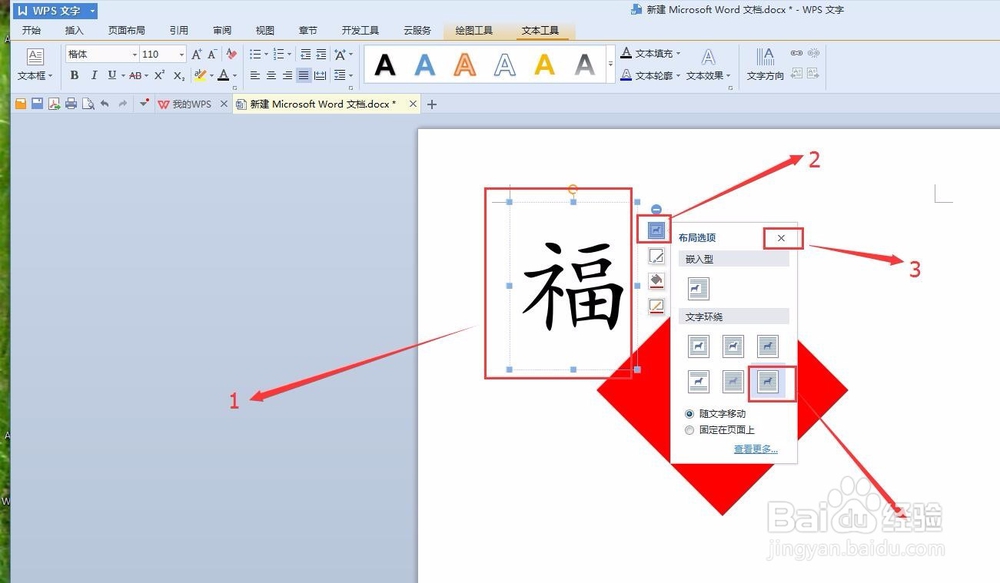This screenshot has width=1000, height=583.
Task: Toggle italic formatting
Action: 93,75
